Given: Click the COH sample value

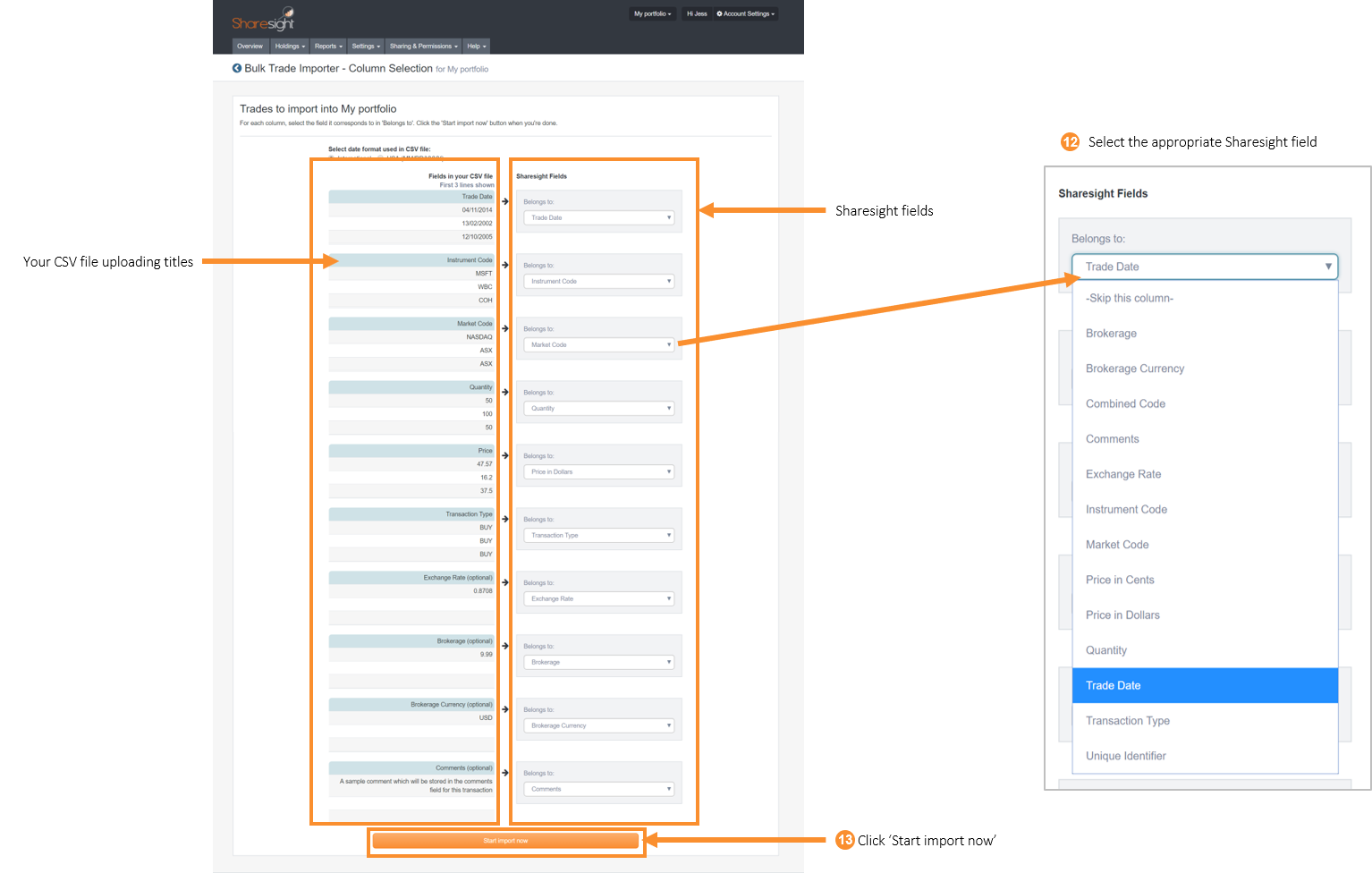Looking at the screenshot, I should 486,301.
